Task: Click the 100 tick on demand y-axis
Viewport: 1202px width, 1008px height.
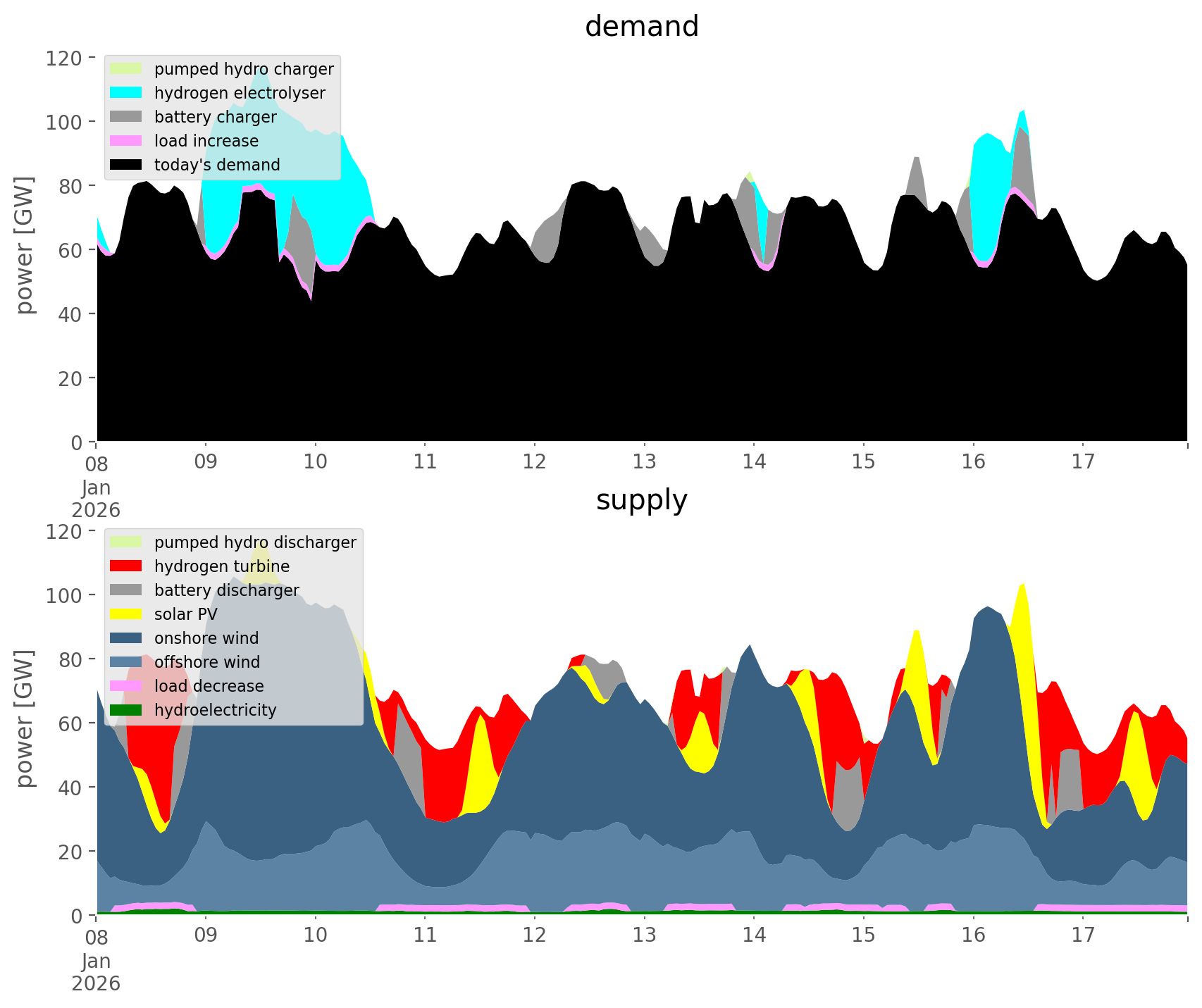Action: click(x=64, y=122)
